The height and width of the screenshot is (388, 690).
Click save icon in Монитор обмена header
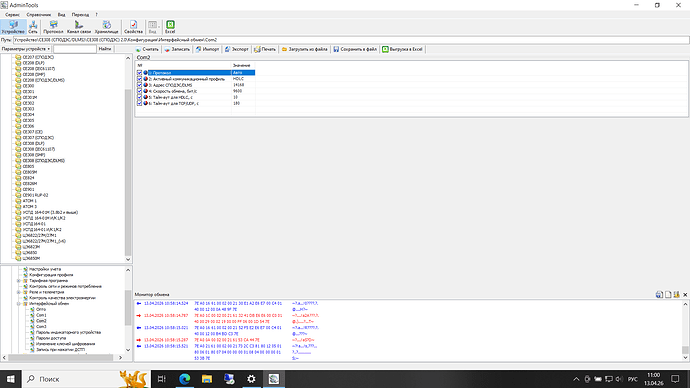659,295
